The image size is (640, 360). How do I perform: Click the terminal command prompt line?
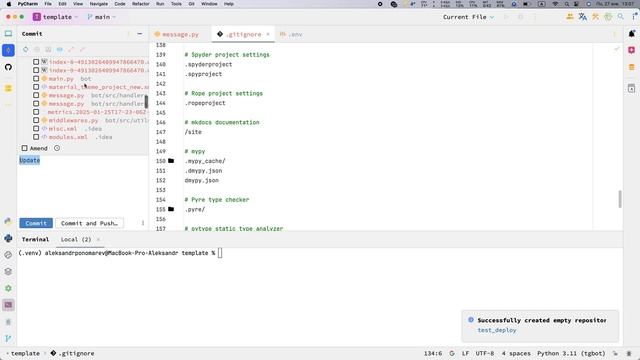(120, 253)
